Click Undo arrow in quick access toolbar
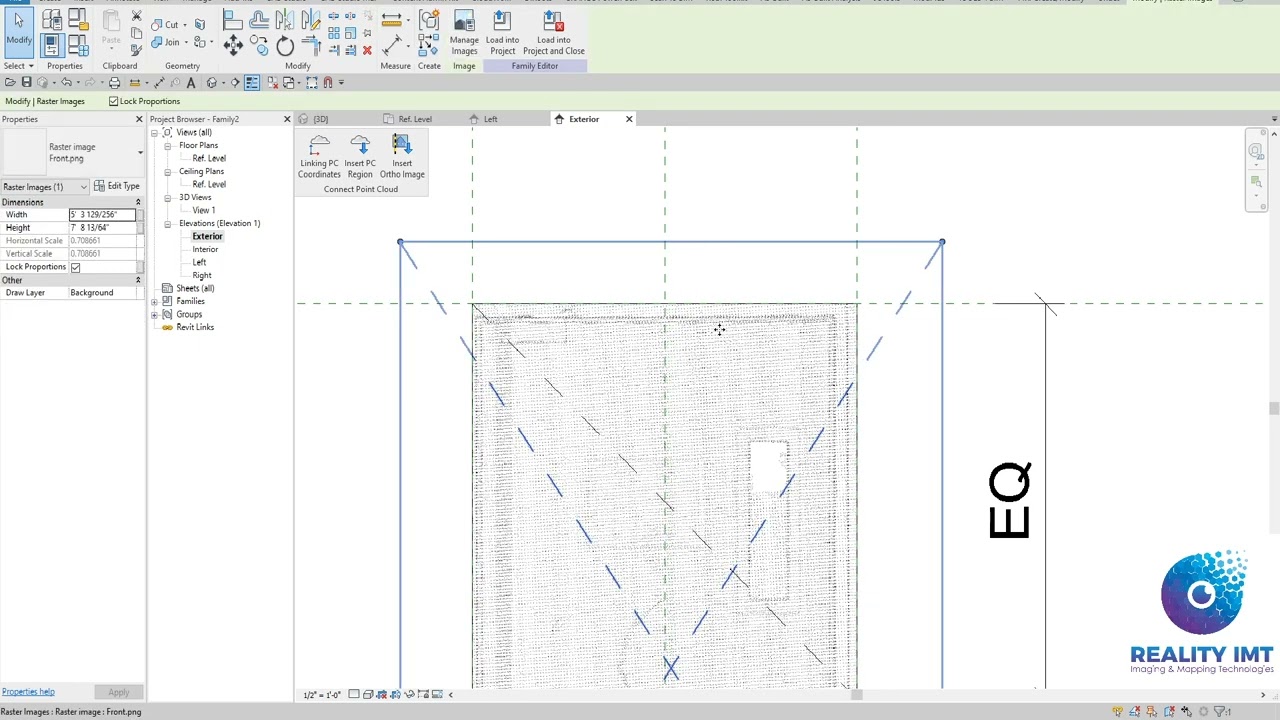This screenshot has width=1280, height=720. click(x=66, y=83)
